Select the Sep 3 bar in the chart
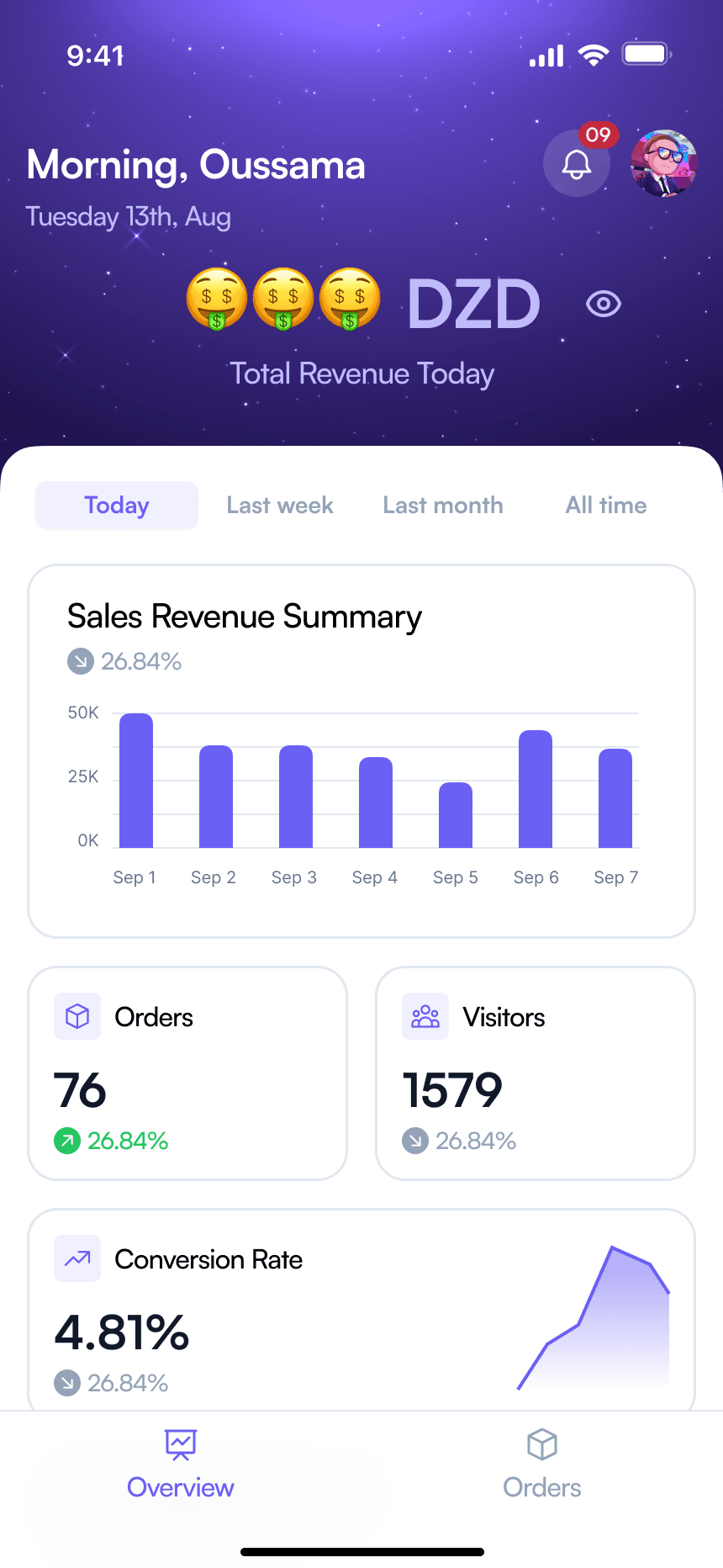This screenshot has height=1568, width=723. [x=296, y=797]
